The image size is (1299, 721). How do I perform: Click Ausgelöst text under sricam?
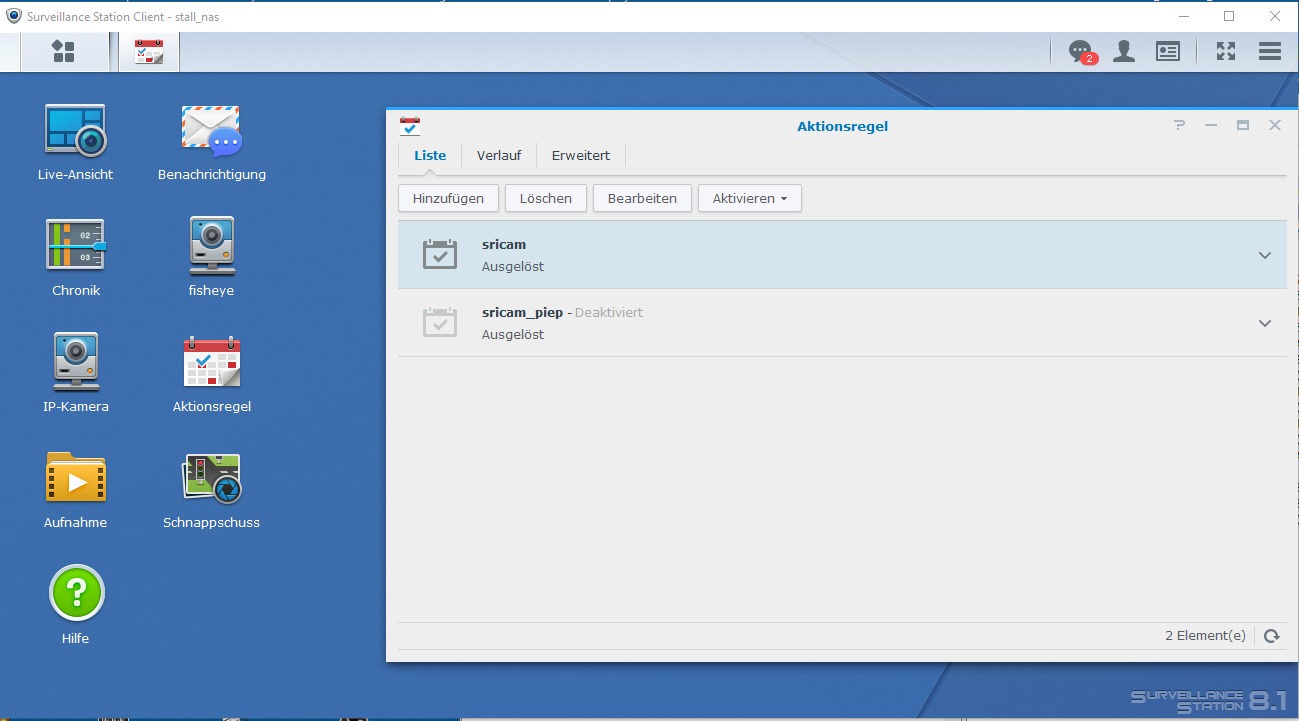[513, 267]
